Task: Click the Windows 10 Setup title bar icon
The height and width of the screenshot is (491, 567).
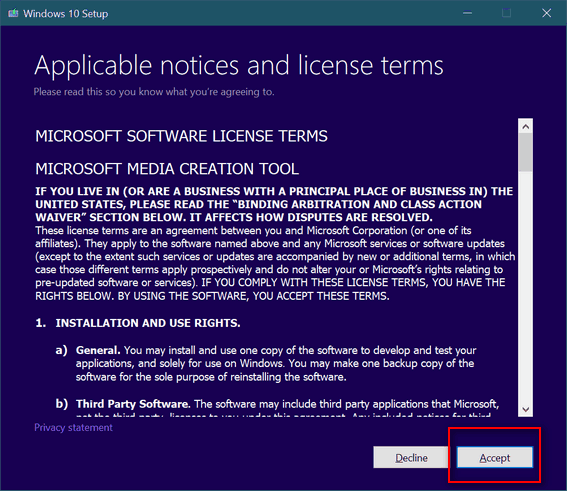Action: [13, 14]
